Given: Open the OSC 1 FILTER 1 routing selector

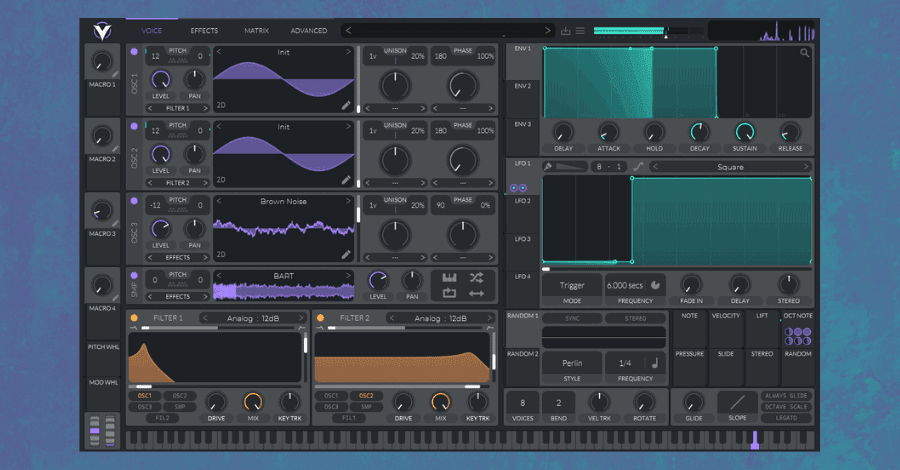Looking at the screenshot, I should 177,108.
